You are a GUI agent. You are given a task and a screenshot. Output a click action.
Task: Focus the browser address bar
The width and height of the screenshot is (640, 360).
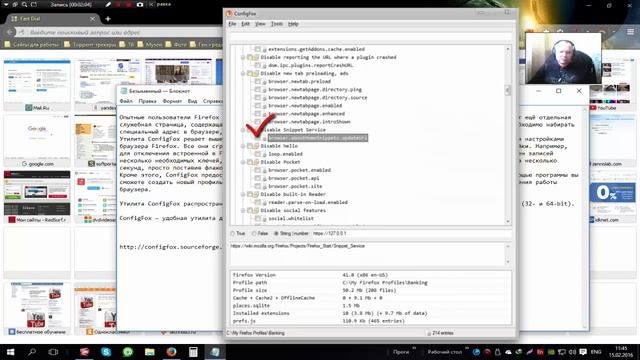(x=118, y=32)
